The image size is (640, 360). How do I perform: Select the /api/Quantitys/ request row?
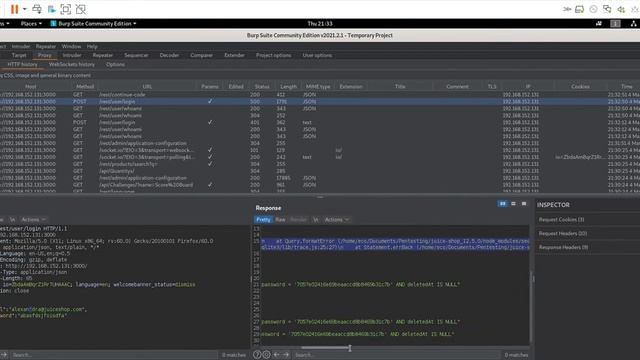[320, 171]
